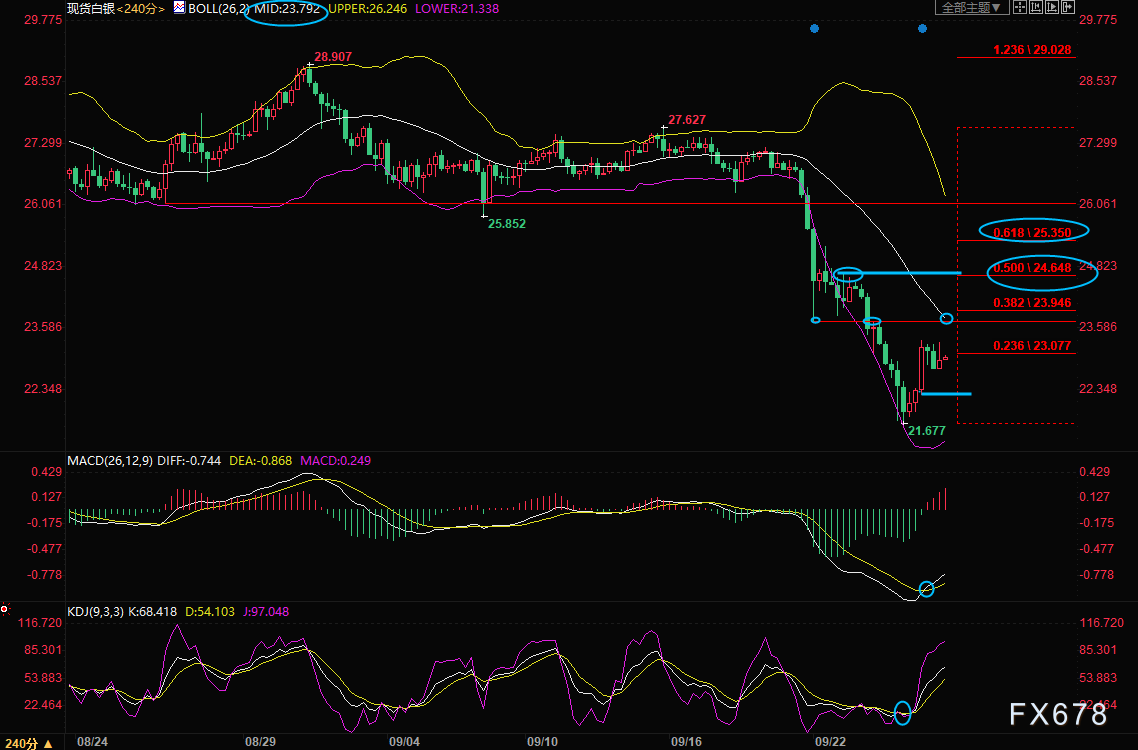This screenshot has width=1138, height=750.
Task: Click the DIFF:-0.744 value
Action: click(x=189, y=460)
